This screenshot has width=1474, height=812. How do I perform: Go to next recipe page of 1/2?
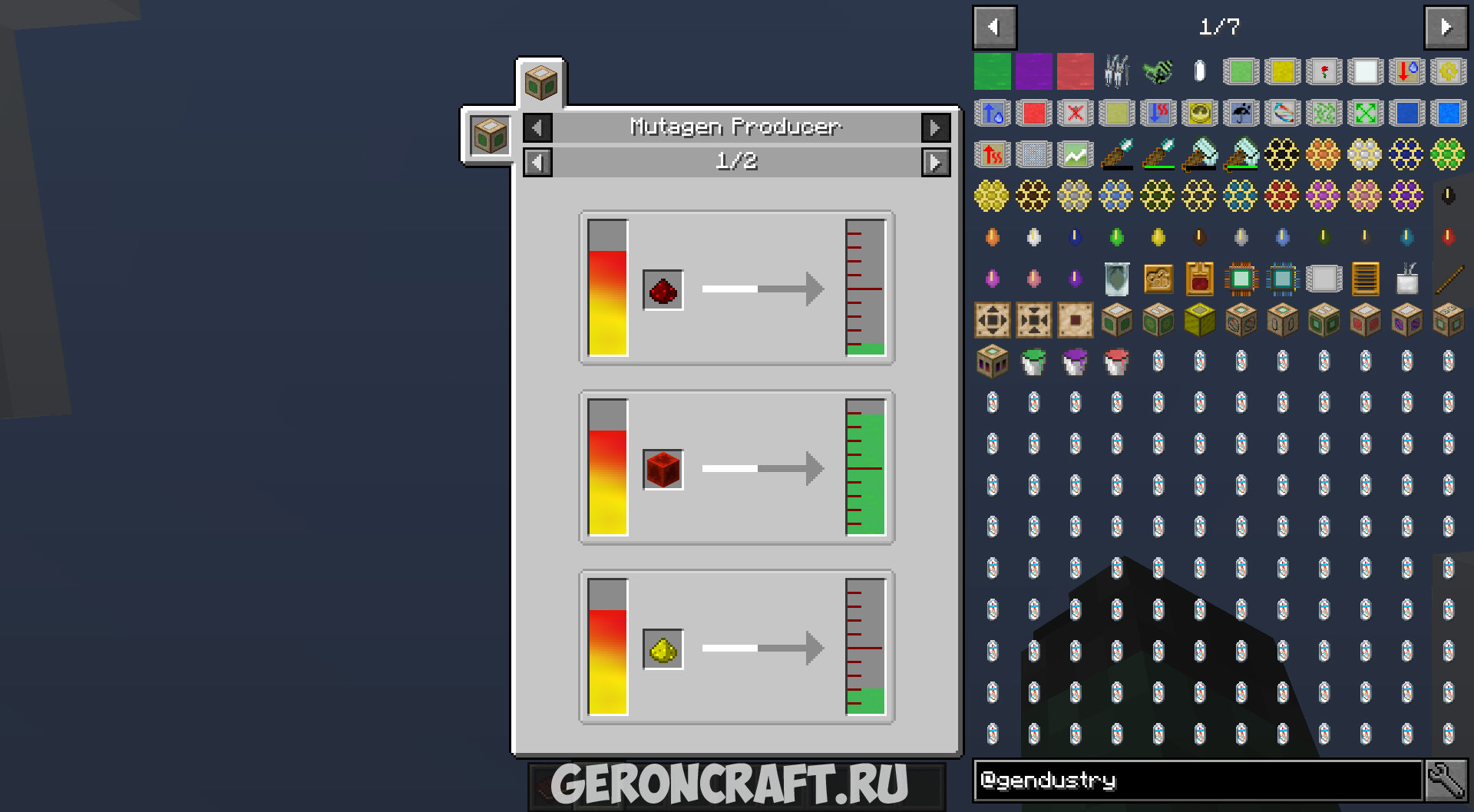pos(935,163)
